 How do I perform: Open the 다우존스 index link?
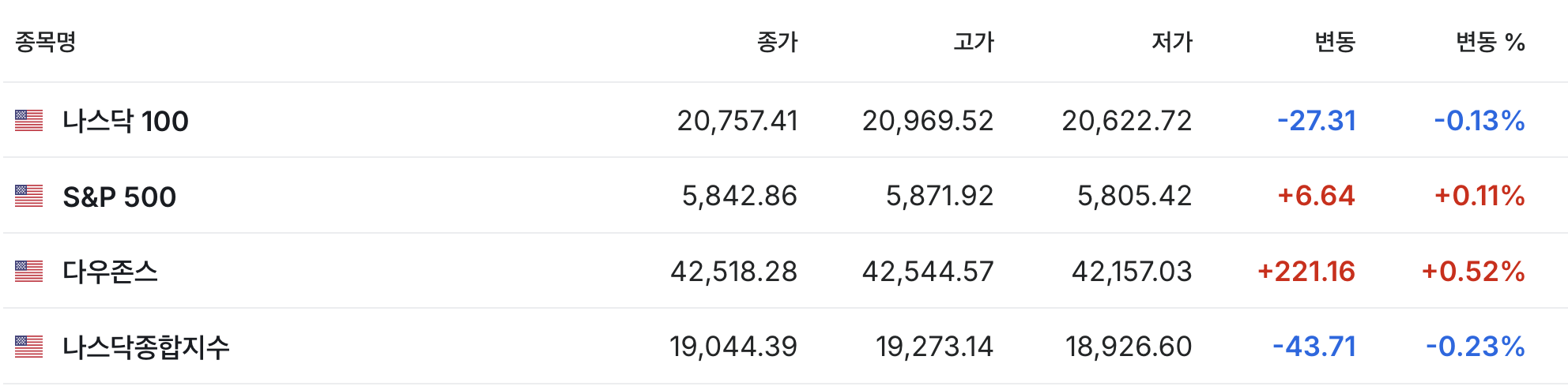pos(110,272)
